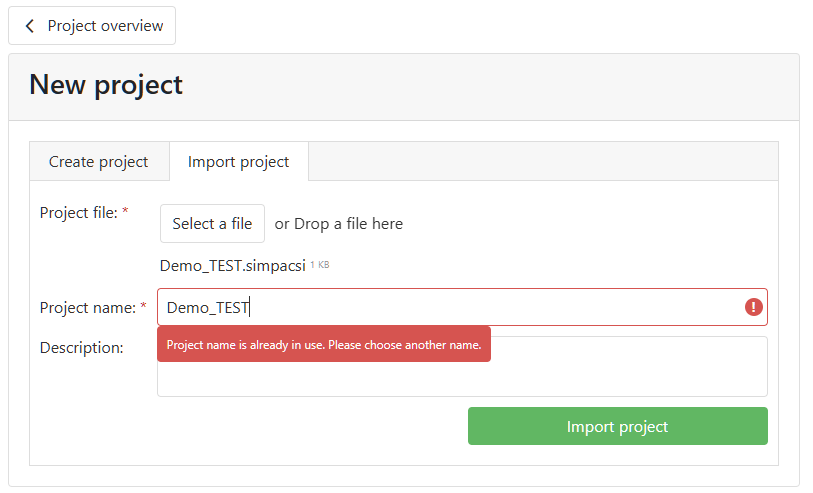This screenshot has width=813, height=493.
Task: Click the 'Description:' label
Action: pos(81,347)
